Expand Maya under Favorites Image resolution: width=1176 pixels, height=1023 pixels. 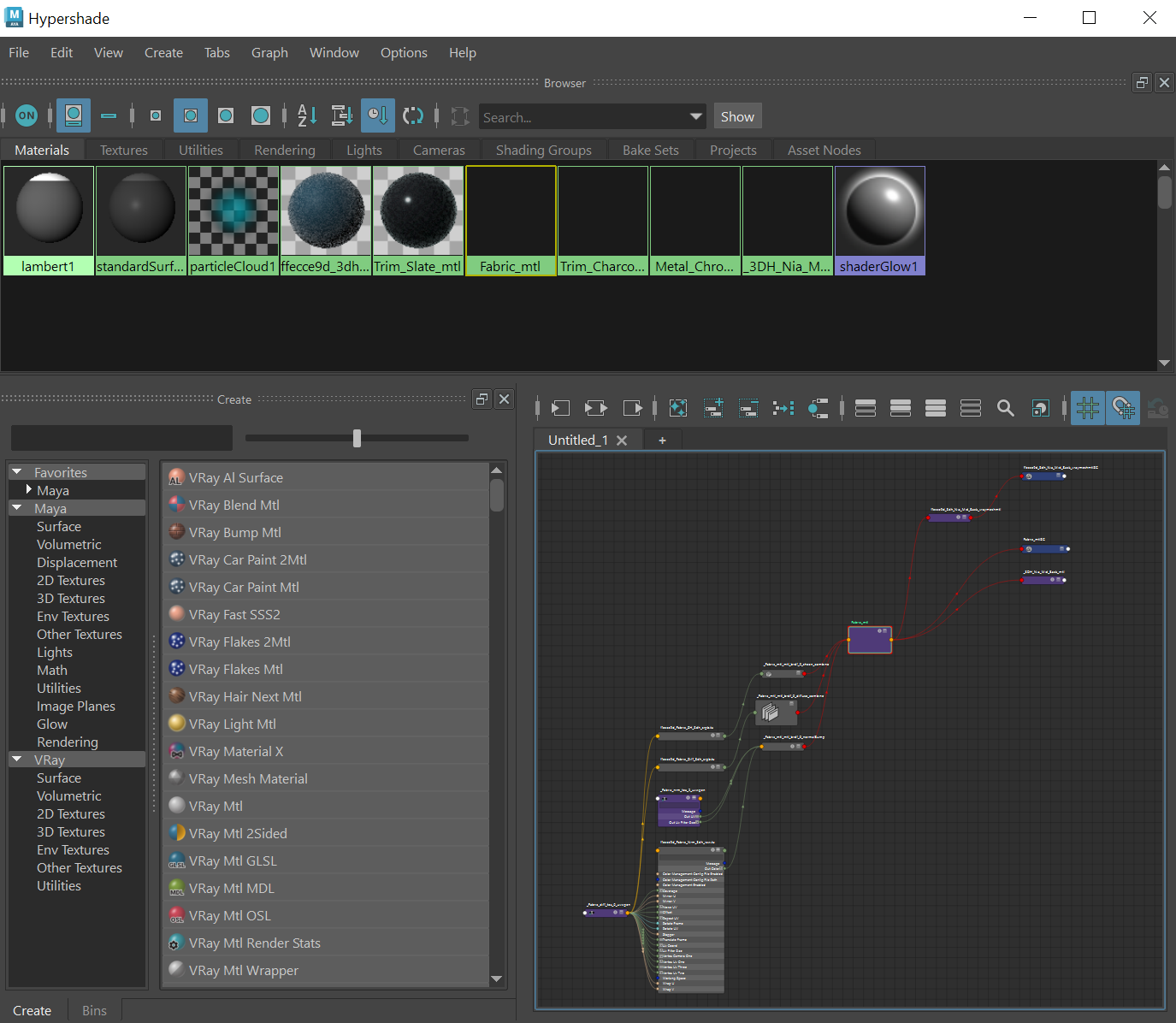pyautogui.click(x=29, y=490)
